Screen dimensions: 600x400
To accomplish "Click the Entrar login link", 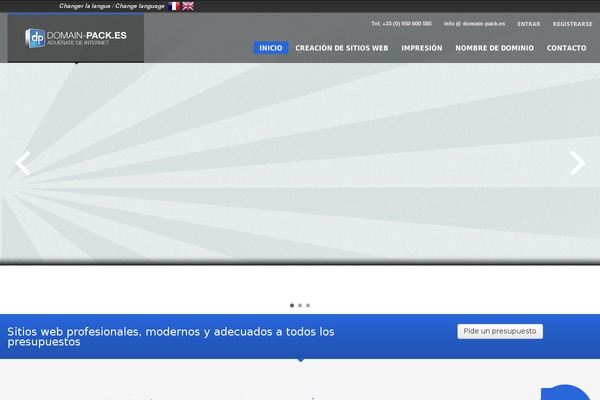I will [x=529, y=24].
